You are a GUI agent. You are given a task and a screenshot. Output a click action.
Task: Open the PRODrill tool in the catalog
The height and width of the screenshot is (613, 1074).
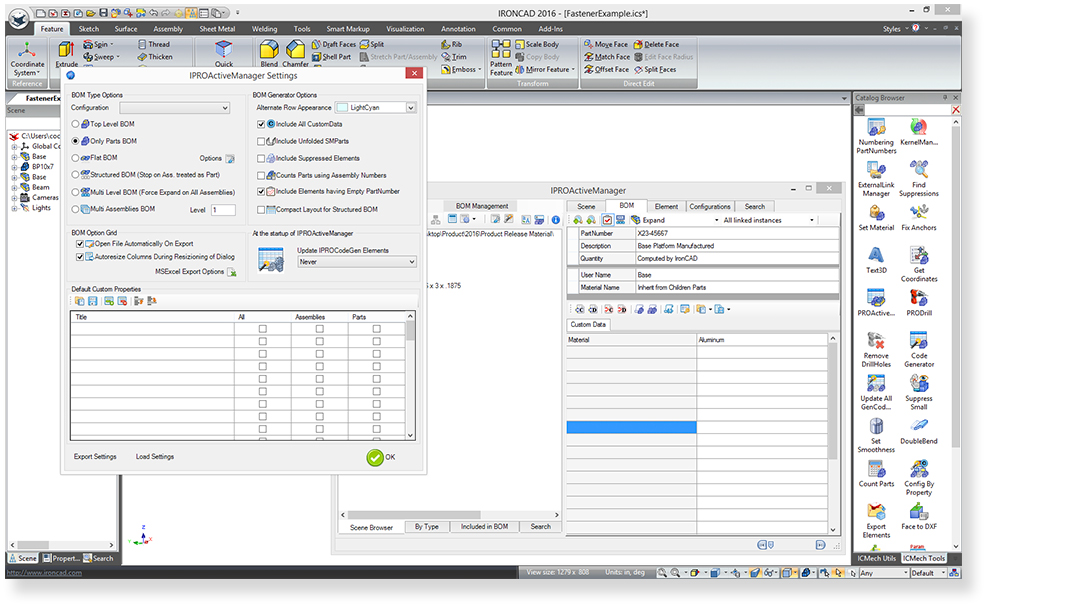coord(918,298)
